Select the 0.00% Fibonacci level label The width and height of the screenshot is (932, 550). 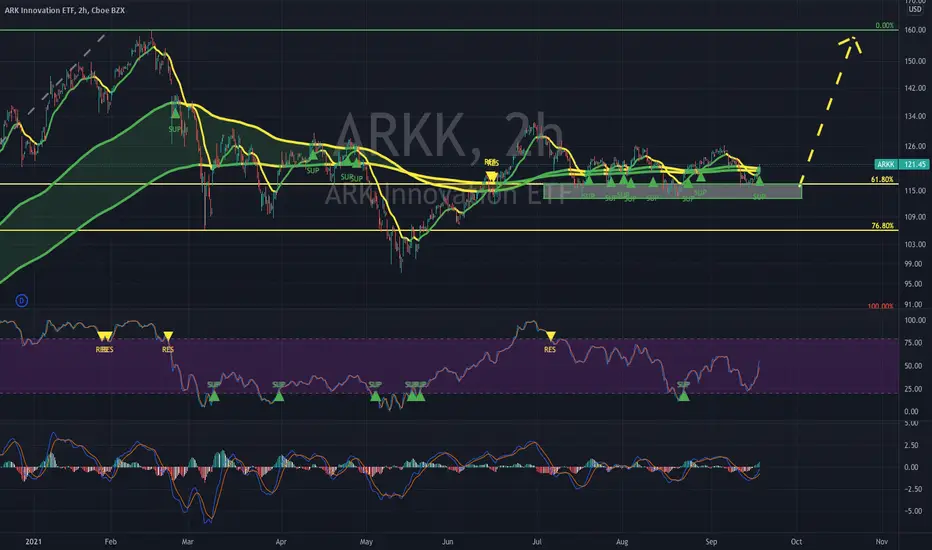(884, 26)
